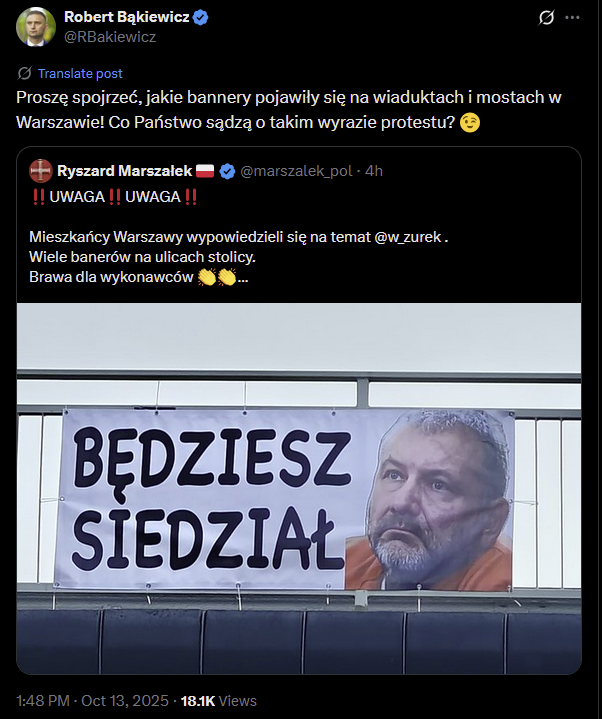Click the Polish flag emoji after Marszałek
The height and width of the screenshot is (719, 602).
click(205, 171)
